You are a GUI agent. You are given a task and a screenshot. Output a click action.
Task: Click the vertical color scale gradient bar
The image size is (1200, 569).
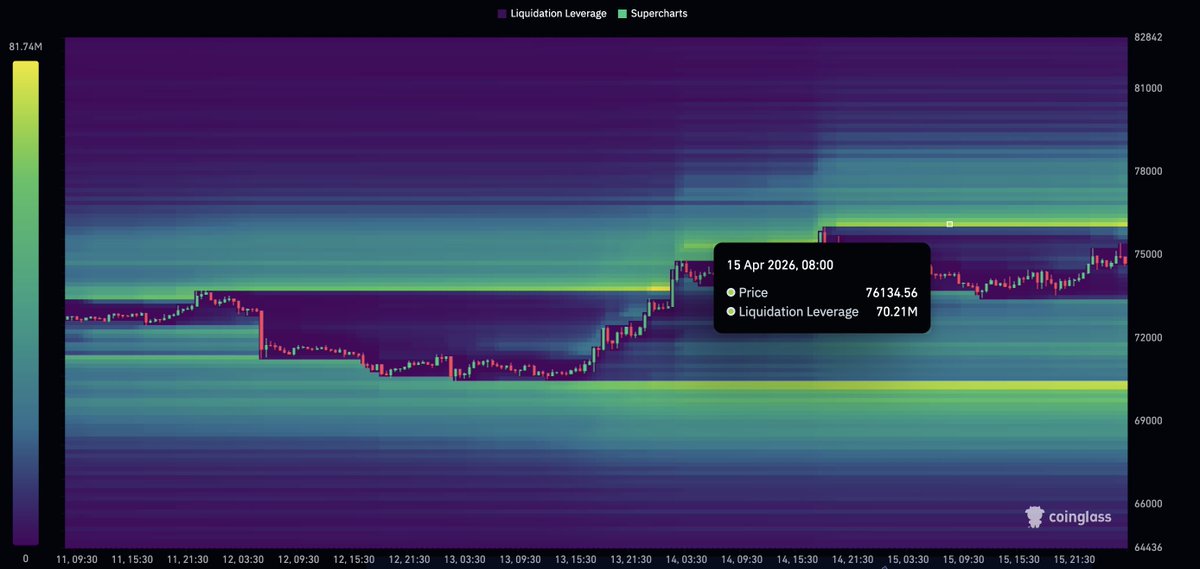click(x=25, y=303)
